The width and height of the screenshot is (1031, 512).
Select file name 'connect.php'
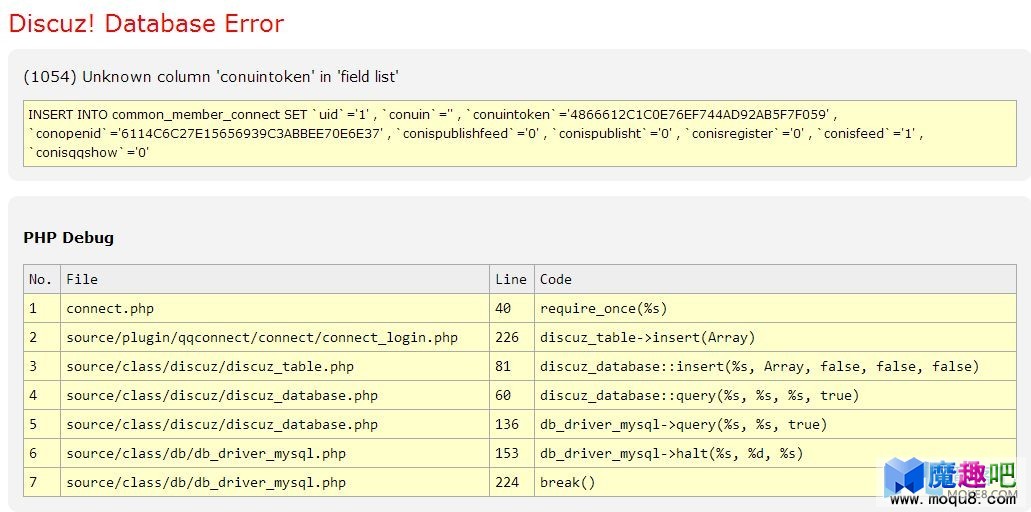(x=110, y=308)
